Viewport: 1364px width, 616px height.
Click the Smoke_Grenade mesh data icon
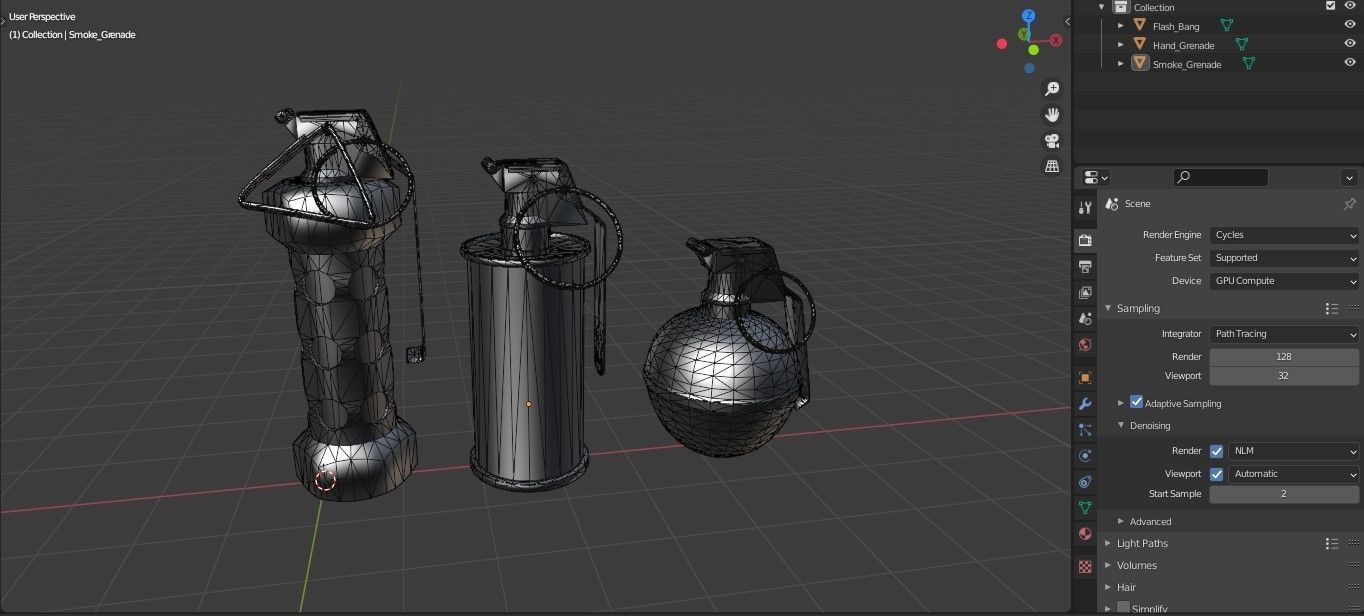coord(1248,64)
